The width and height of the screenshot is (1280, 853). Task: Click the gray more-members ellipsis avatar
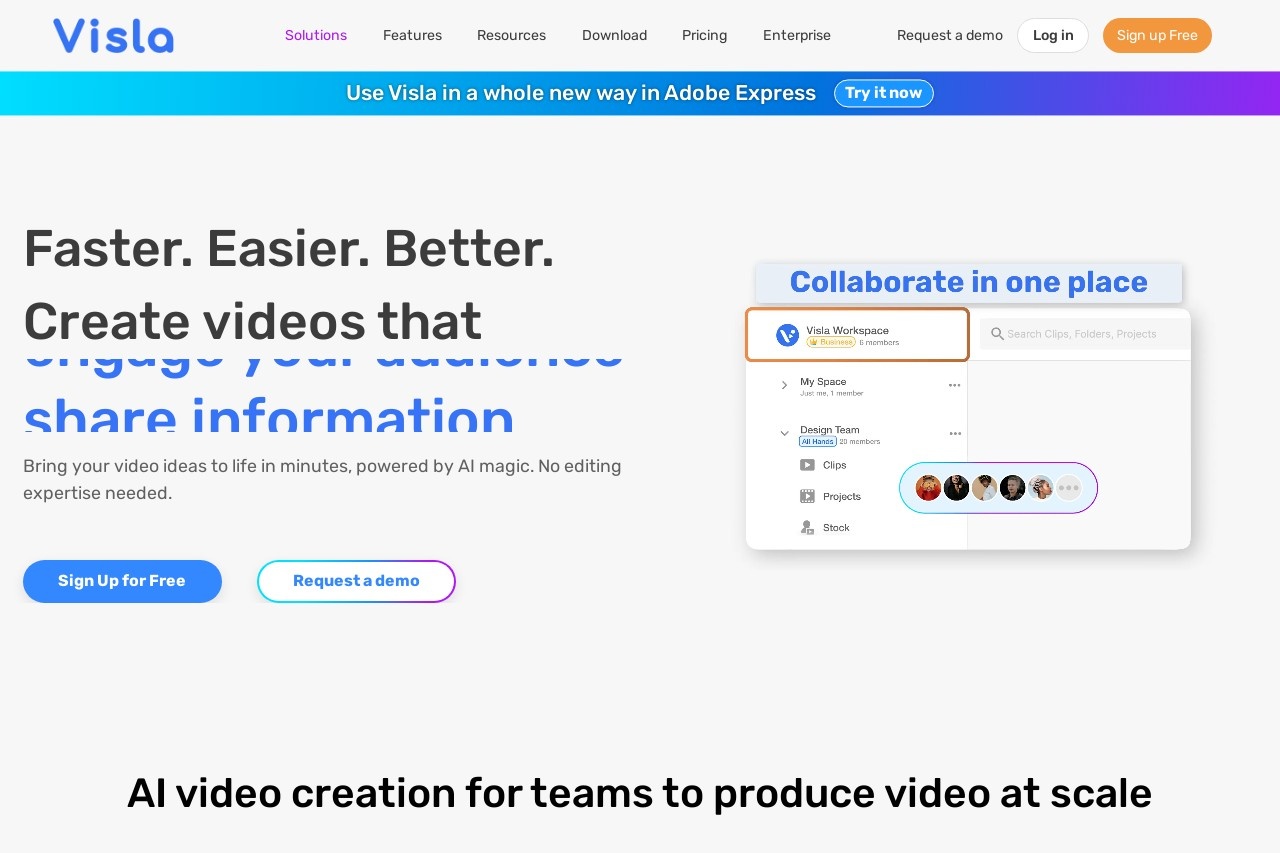point(1069,488)
